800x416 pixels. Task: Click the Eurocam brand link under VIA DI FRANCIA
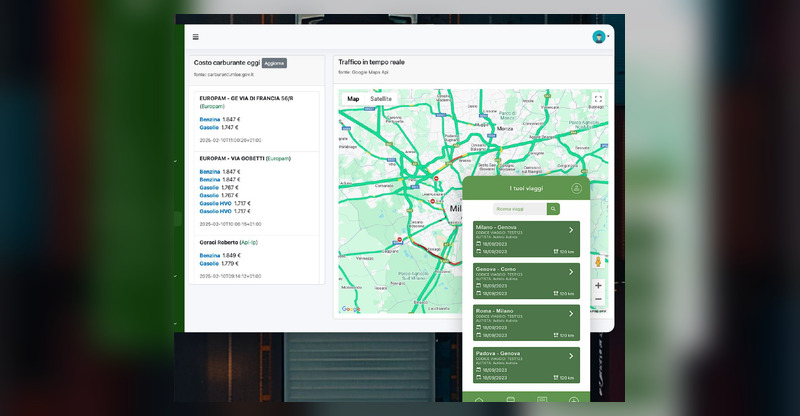212,106
